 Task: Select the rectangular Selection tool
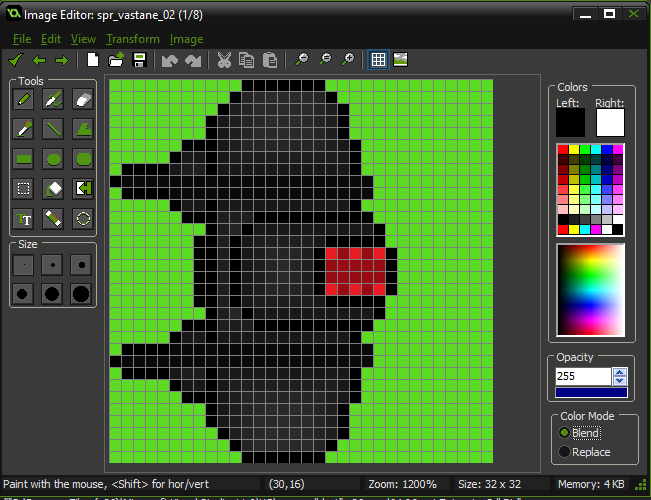[x=23, y=189]
